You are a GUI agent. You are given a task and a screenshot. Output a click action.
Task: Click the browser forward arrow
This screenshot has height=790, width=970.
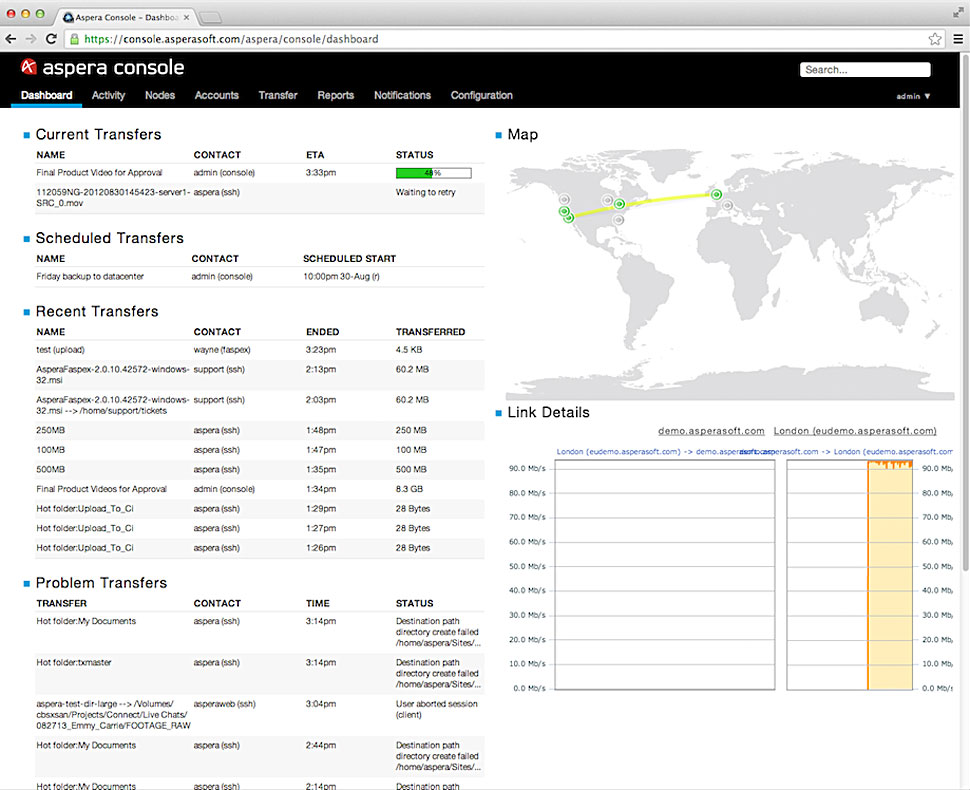pos(31,39)
